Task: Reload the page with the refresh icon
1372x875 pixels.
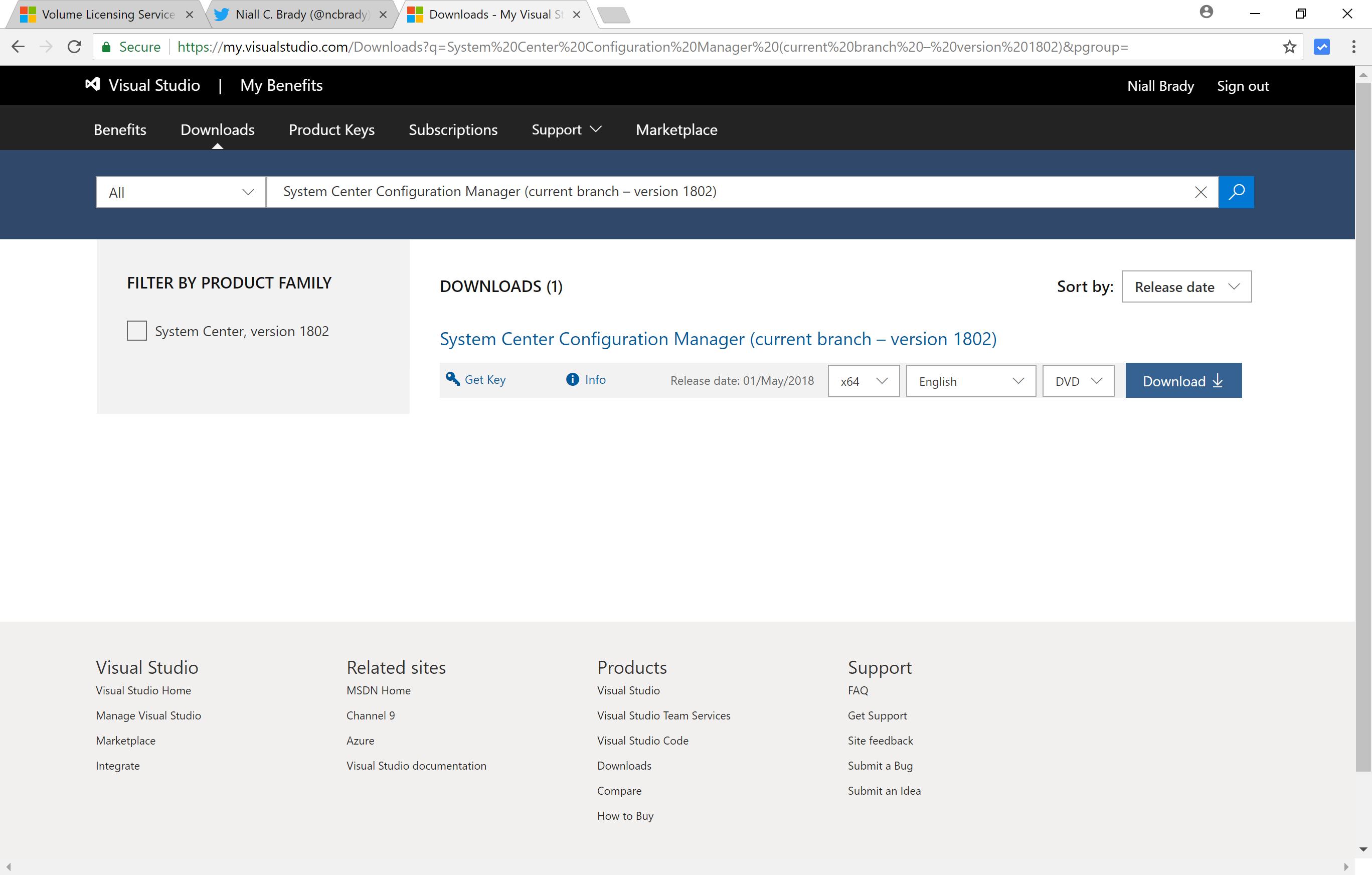Action: [x=74, y=47]
